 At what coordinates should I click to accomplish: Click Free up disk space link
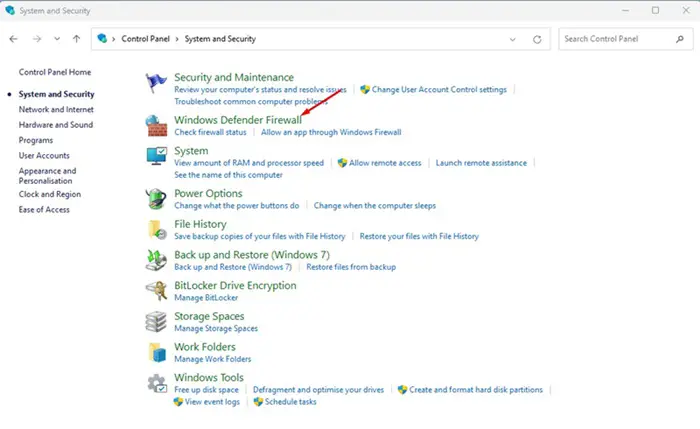click(206, 390)
